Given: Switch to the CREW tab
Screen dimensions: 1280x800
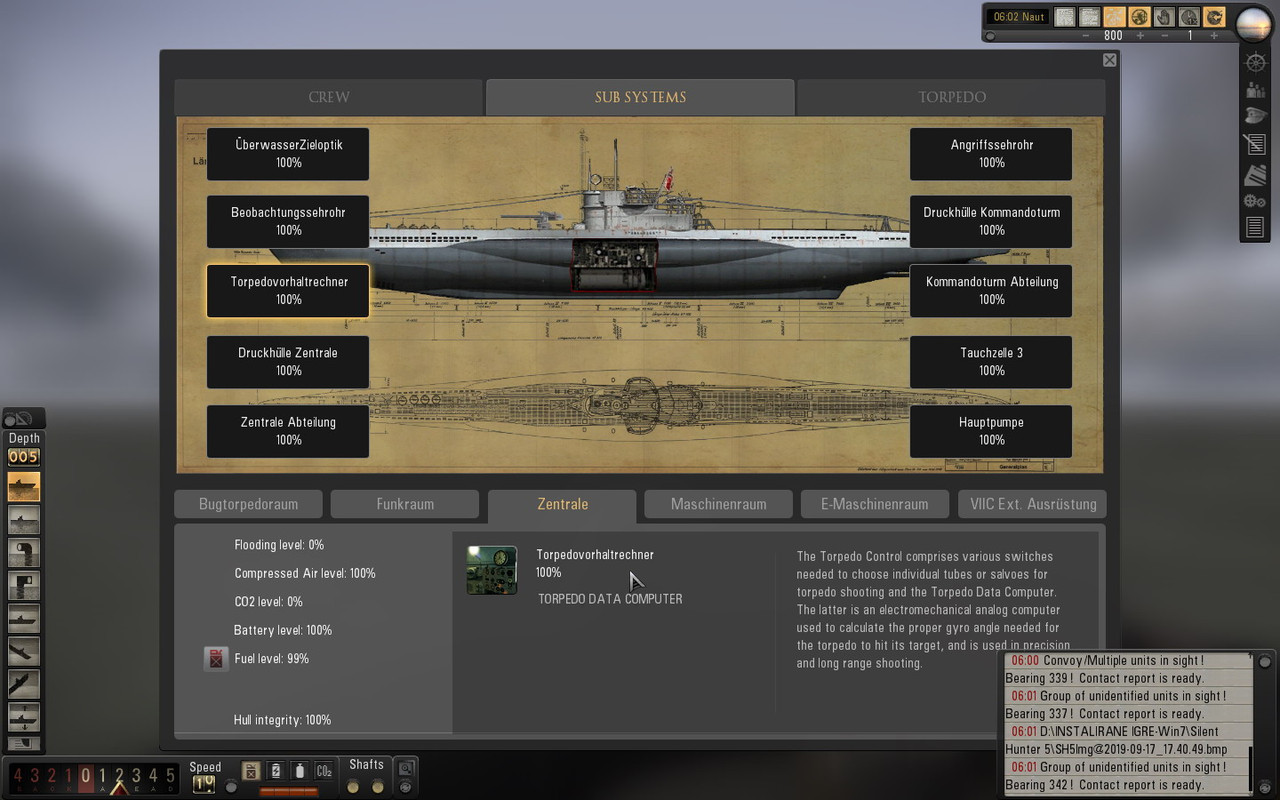Looking at the screenshot, I should [329, 97].
